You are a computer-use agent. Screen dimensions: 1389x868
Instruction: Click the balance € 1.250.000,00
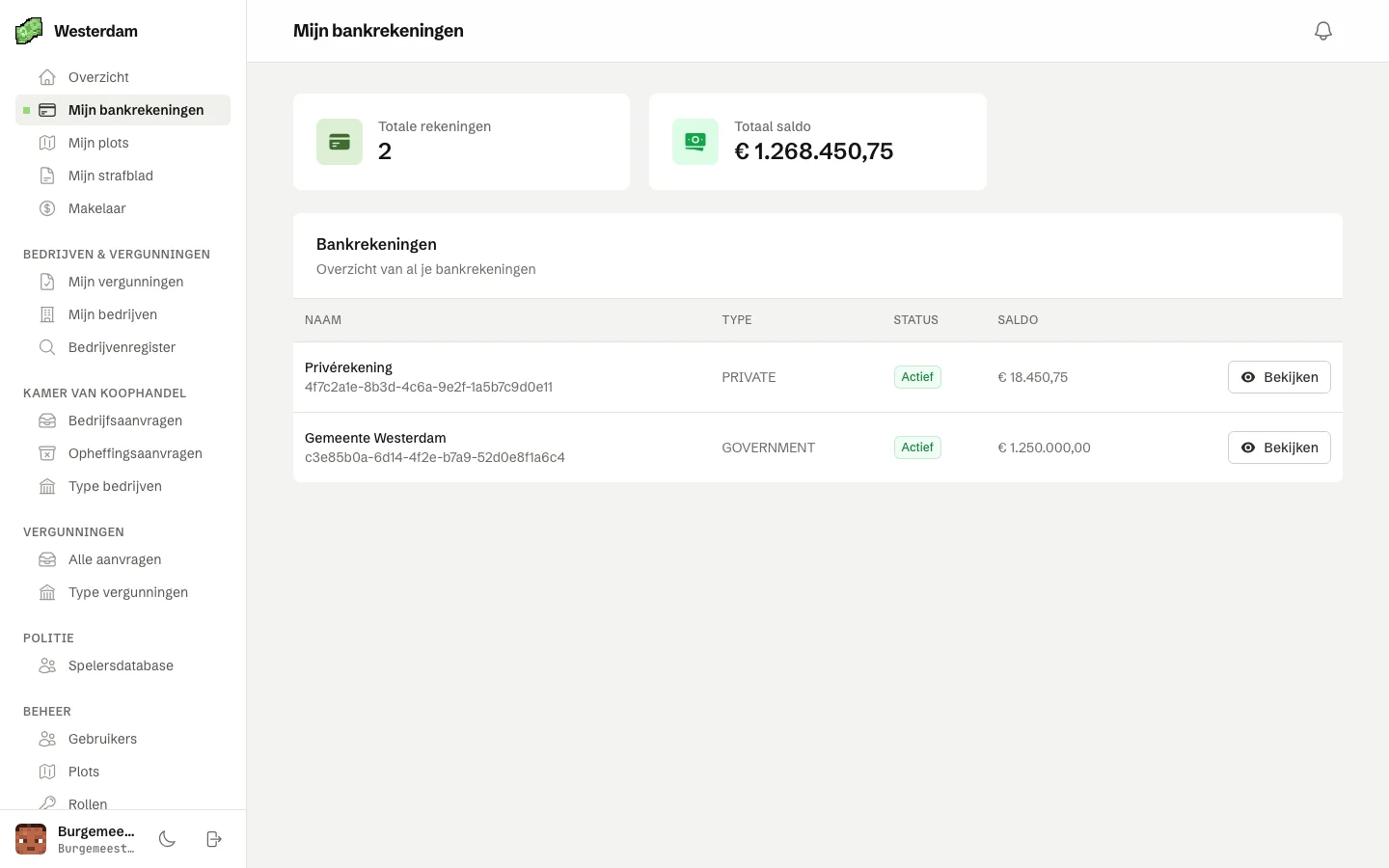pyautogui.click(x=1044, y=448)
